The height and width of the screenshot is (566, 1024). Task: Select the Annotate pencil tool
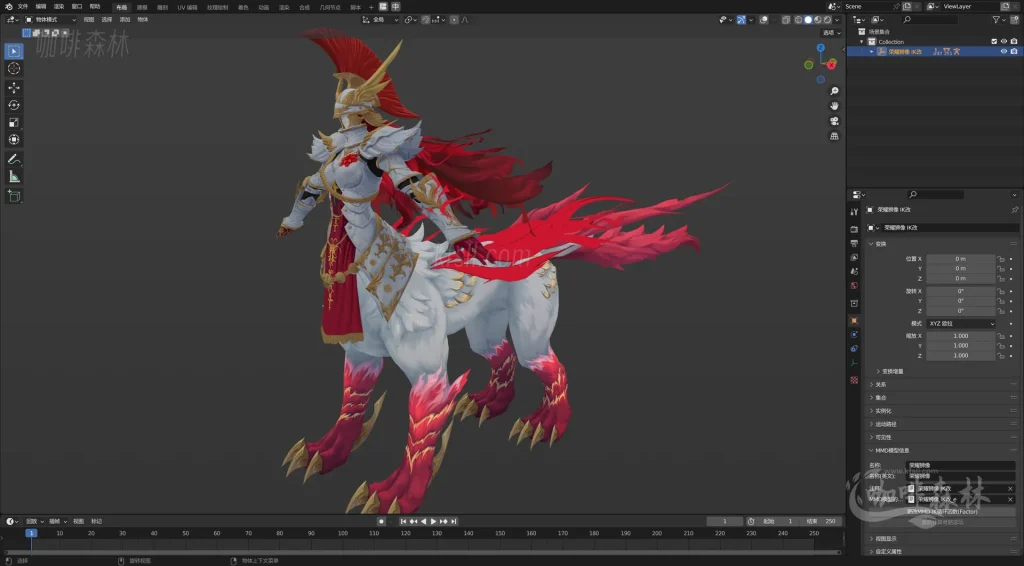pyautogui.click(x=14, y=159)
